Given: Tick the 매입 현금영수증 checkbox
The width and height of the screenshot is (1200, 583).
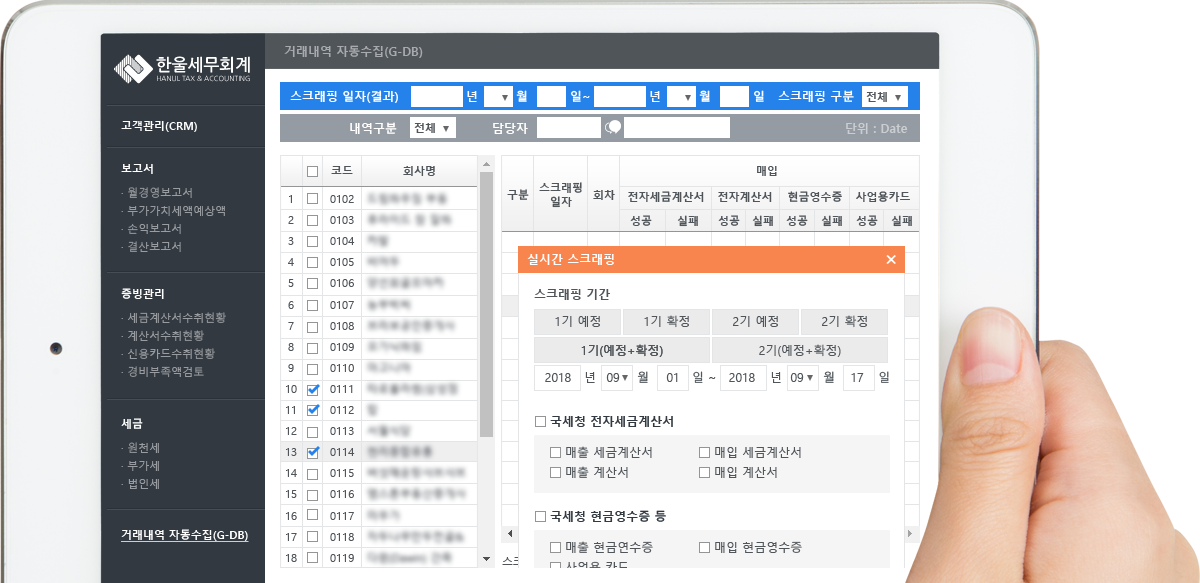Looking at the screenshot, I should click(x=704, y=547).
